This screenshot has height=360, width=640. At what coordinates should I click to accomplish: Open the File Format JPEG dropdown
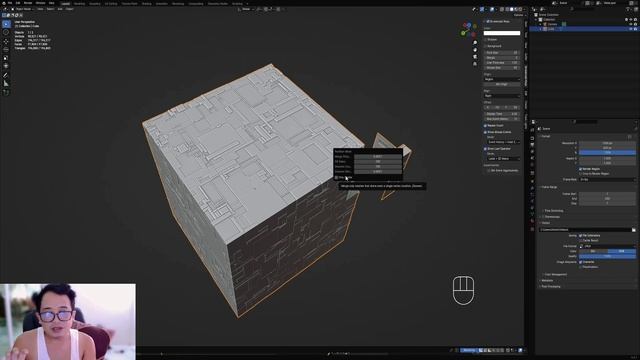pyautogui.click(x=607, y=247)
